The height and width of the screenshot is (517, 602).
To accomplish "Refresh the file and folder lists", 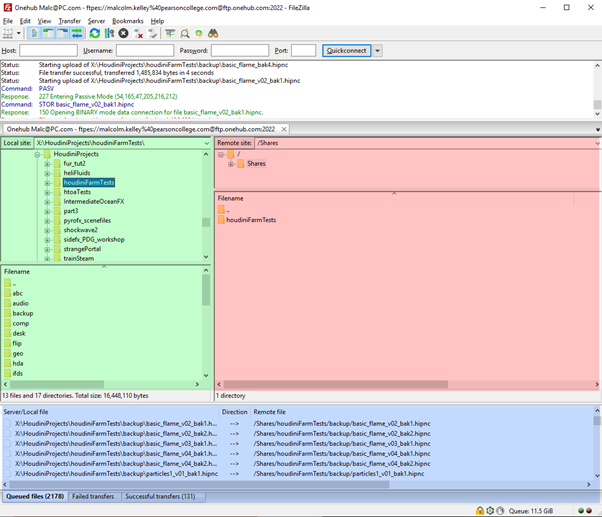I will tap(95, 34).
